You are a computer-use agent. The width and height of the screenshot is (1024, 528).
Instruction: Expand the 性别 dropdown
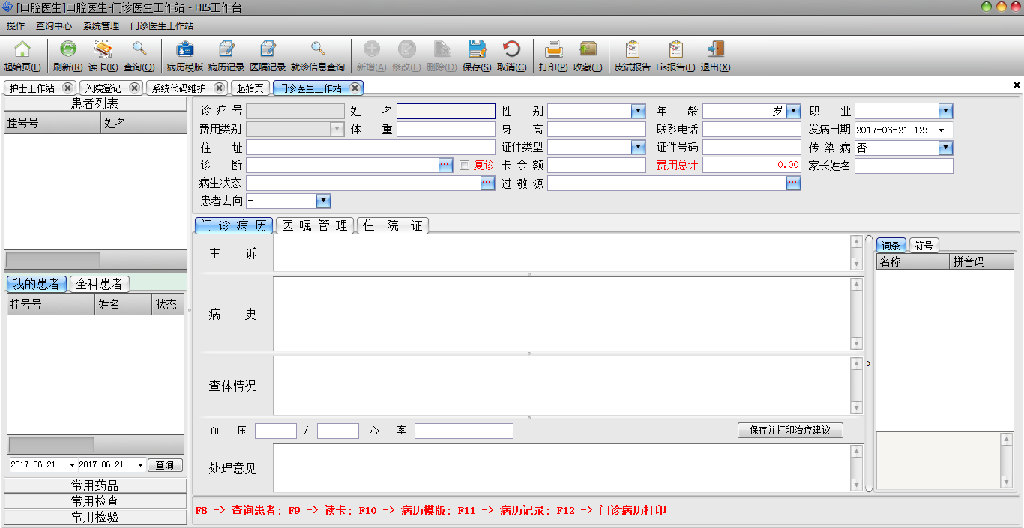point(638,110)
